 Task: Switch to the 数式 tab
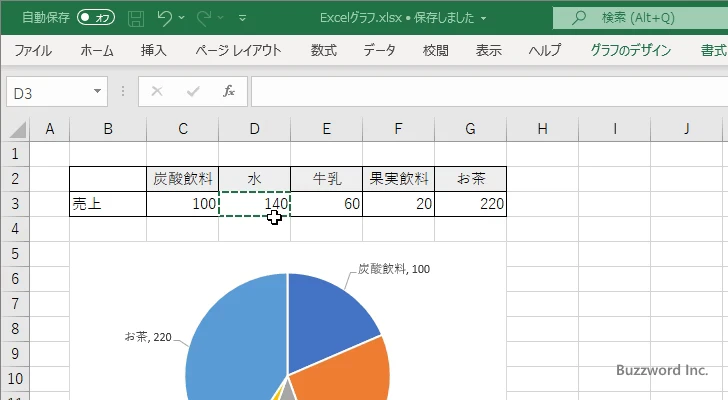[x=324, y=50]
